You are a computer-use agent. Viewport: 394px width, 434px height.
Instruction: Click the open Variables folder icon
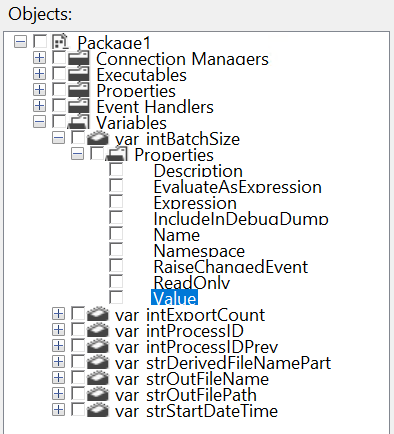click(x=79, y=122)
